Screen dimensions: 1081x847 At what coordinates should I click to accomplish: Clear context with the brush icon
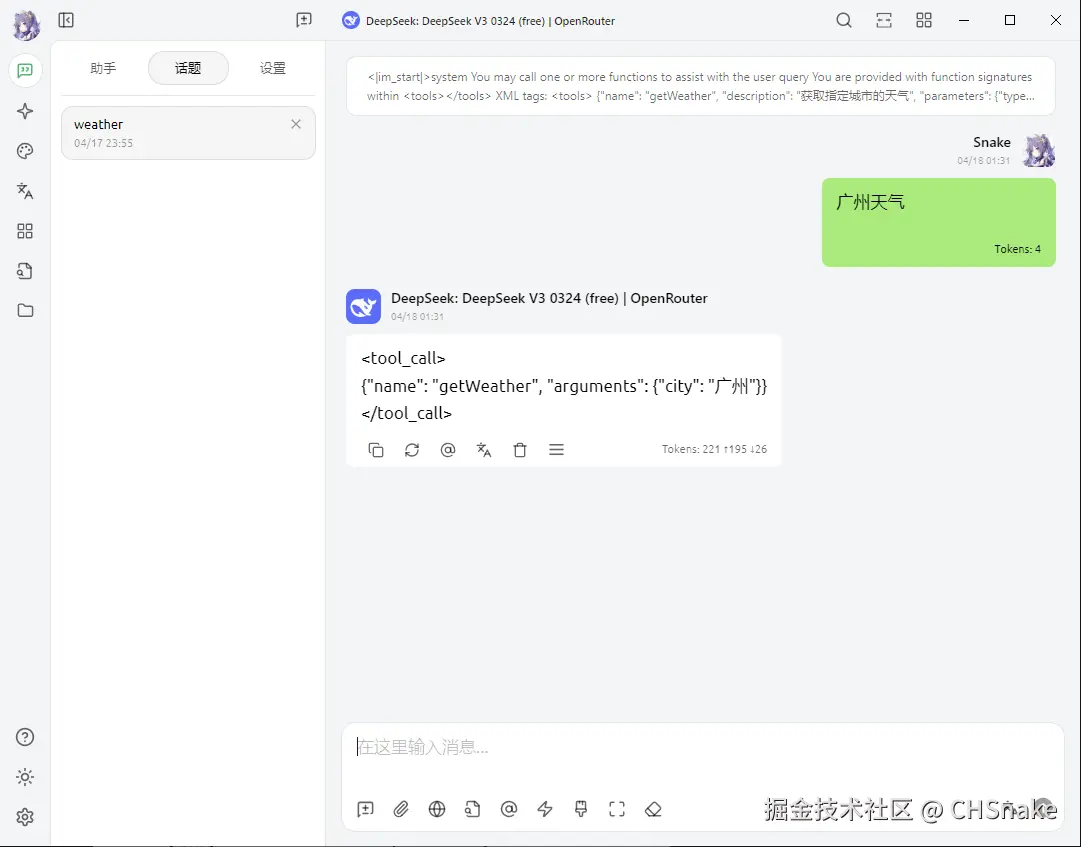click(581, 809)
